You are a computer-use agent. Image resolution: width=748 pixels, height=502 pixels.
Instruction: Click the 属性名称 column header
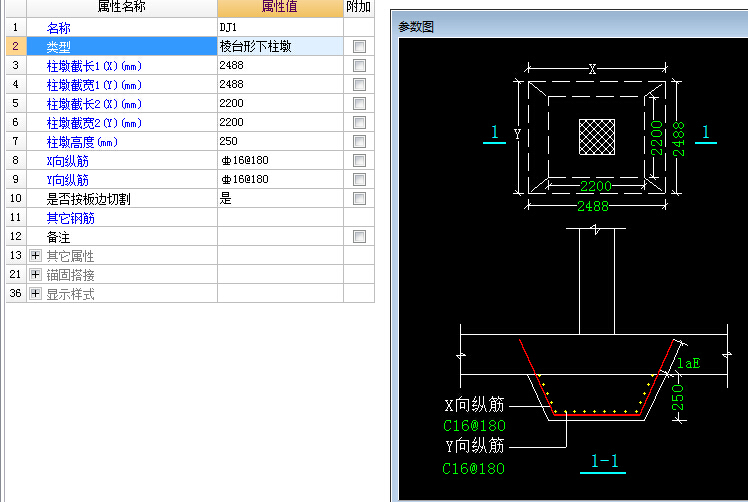(x=122, y=8)
